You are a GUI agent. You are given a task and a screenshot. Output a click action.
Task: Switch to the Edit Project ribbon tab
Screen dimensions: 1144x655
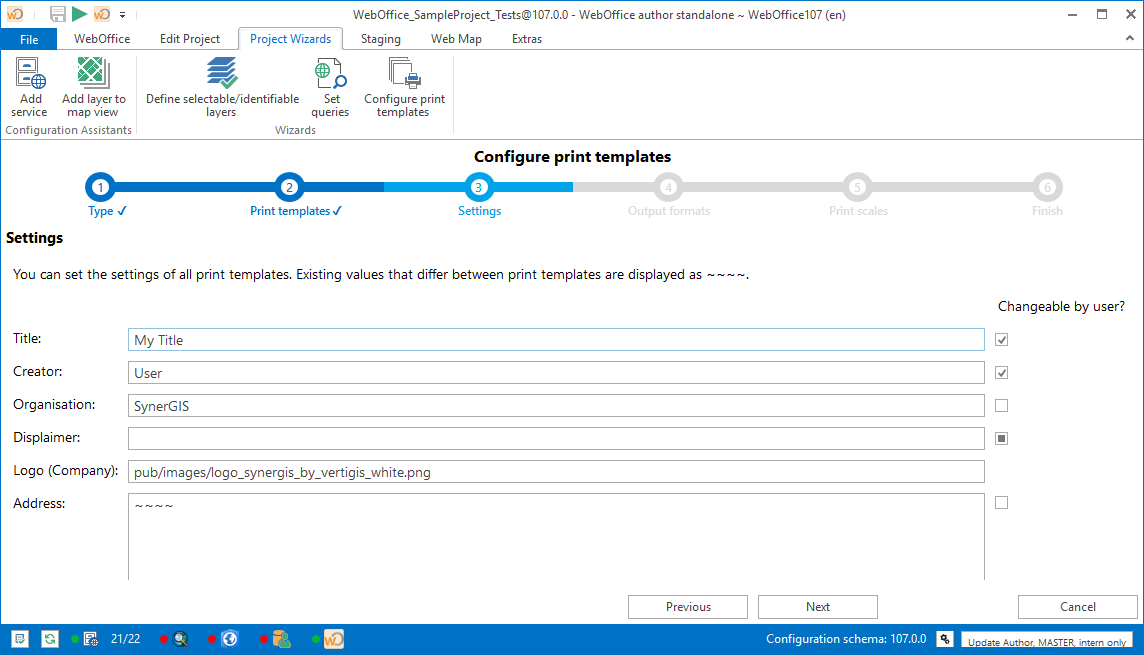tap(190, 39)
